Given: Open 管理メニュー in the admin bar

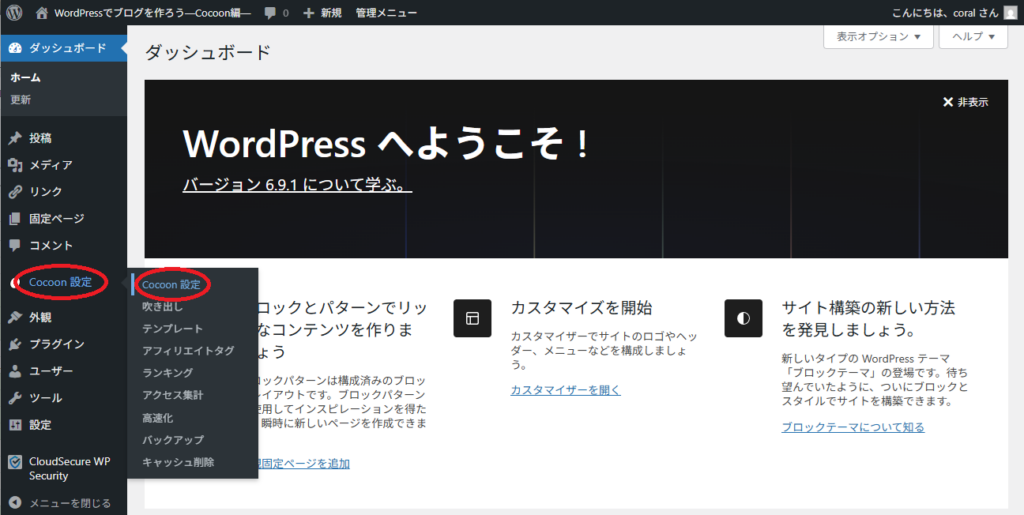Looking at the screenshot, I should coord(387,13).
